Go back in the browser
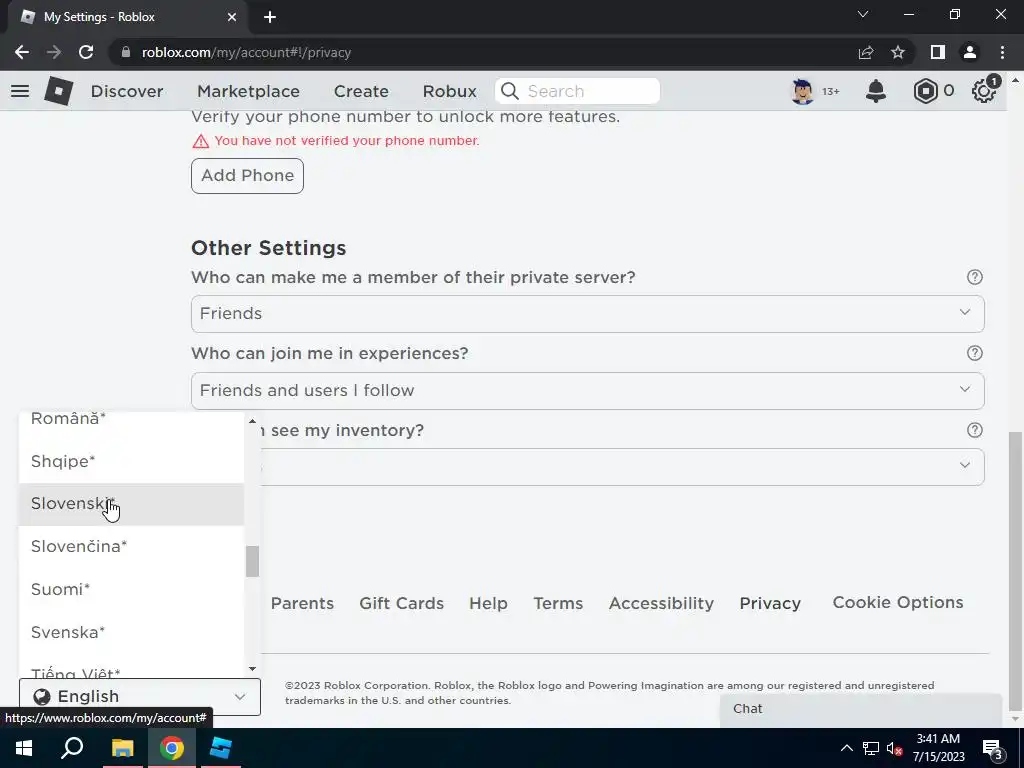 (x=22, y=52)
